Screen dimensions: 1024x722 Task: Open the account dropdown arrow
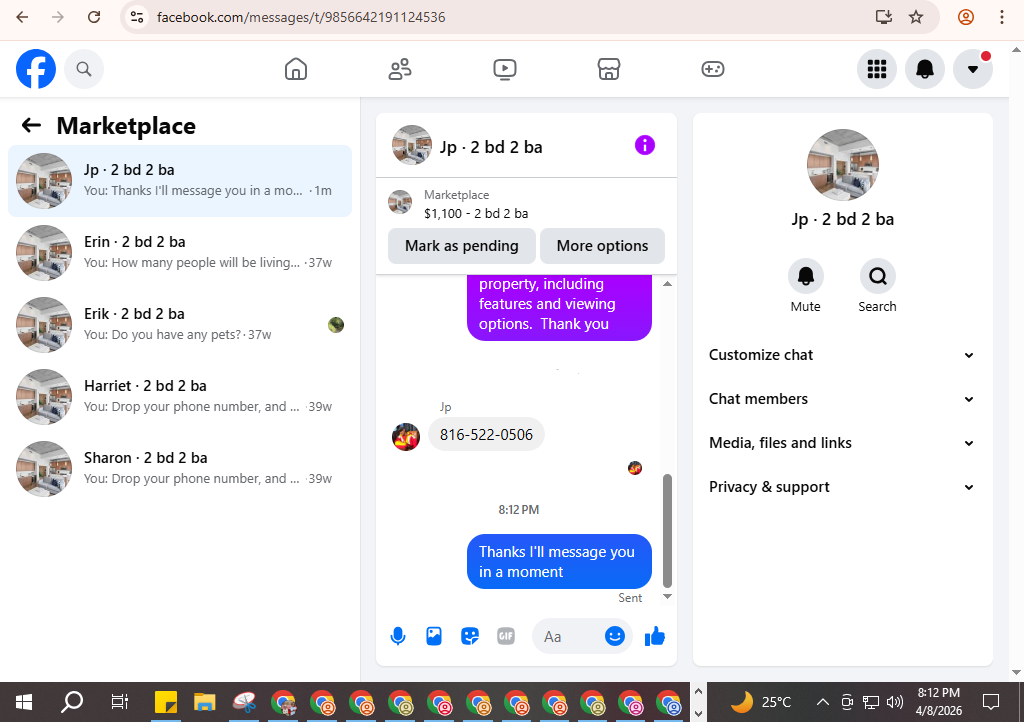973,69
